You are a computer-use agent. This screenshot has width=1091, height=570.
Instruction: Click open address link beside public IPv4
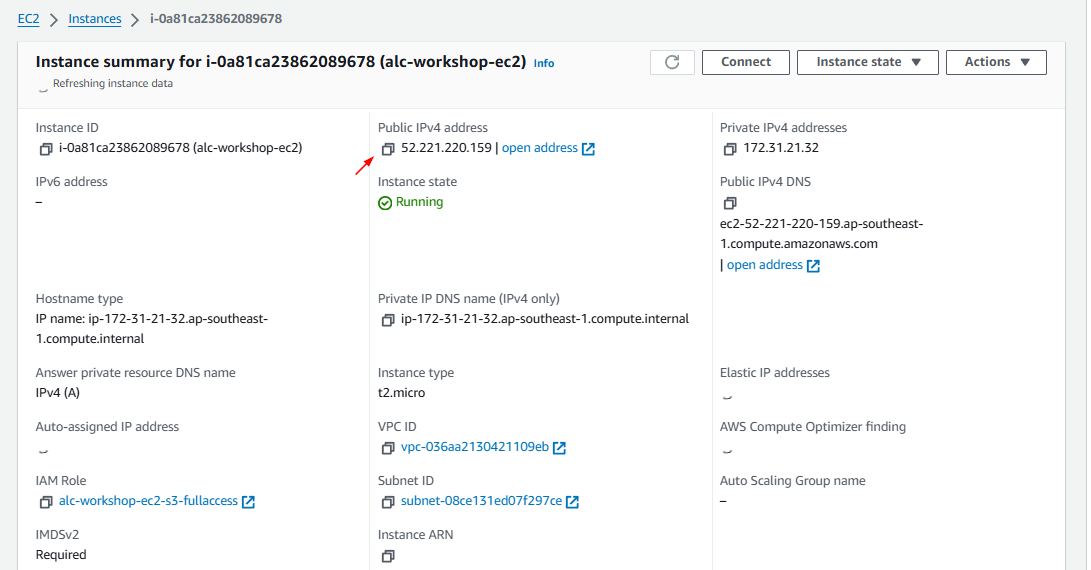pyautogui.click(x=539, y=148)
